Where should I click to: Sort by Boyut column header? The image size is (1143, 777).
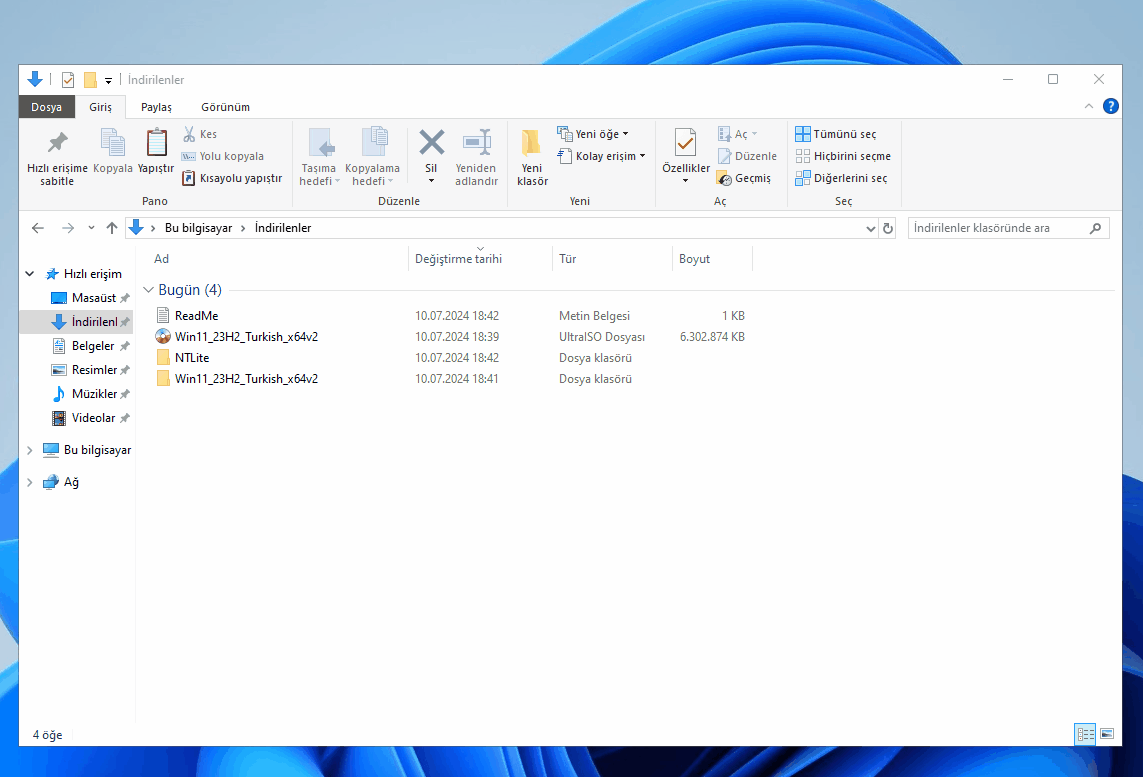click(x=712, y=259)
